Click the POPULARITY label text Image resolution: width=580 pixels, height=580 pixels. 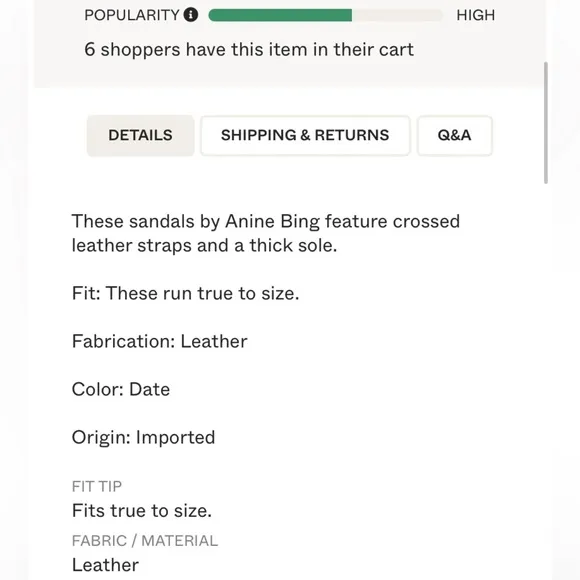coord(132,15)
